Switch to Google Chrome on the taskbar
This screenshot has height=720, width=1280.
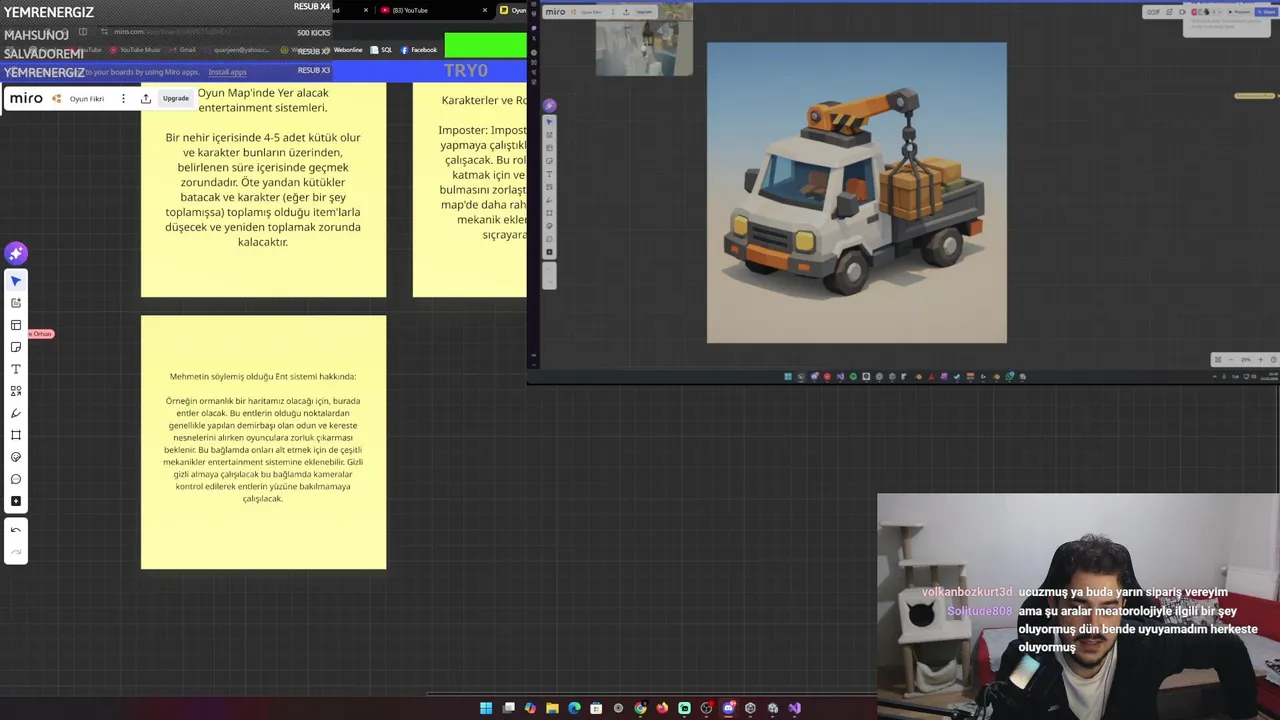pos(640,708)
